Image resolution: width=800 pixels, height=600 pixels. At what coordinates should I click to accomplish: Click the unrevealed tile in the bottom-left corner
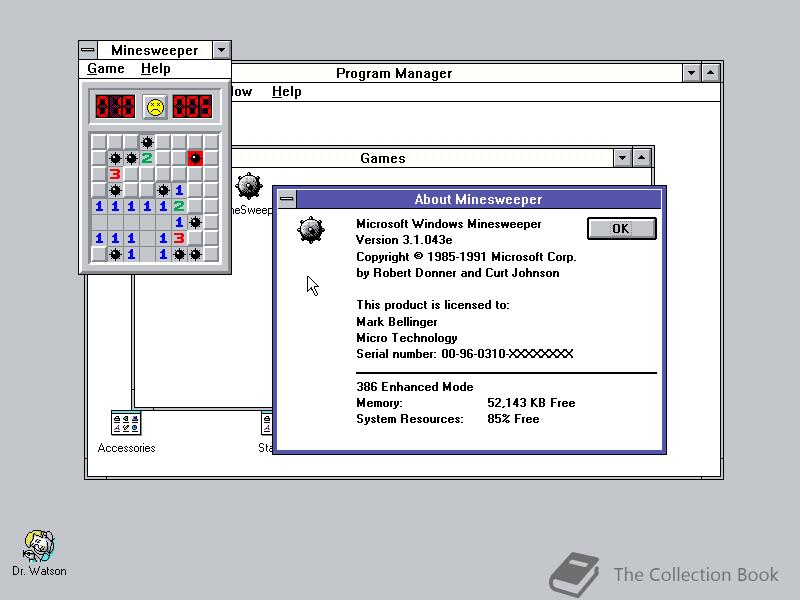click(x=99, y=254)
